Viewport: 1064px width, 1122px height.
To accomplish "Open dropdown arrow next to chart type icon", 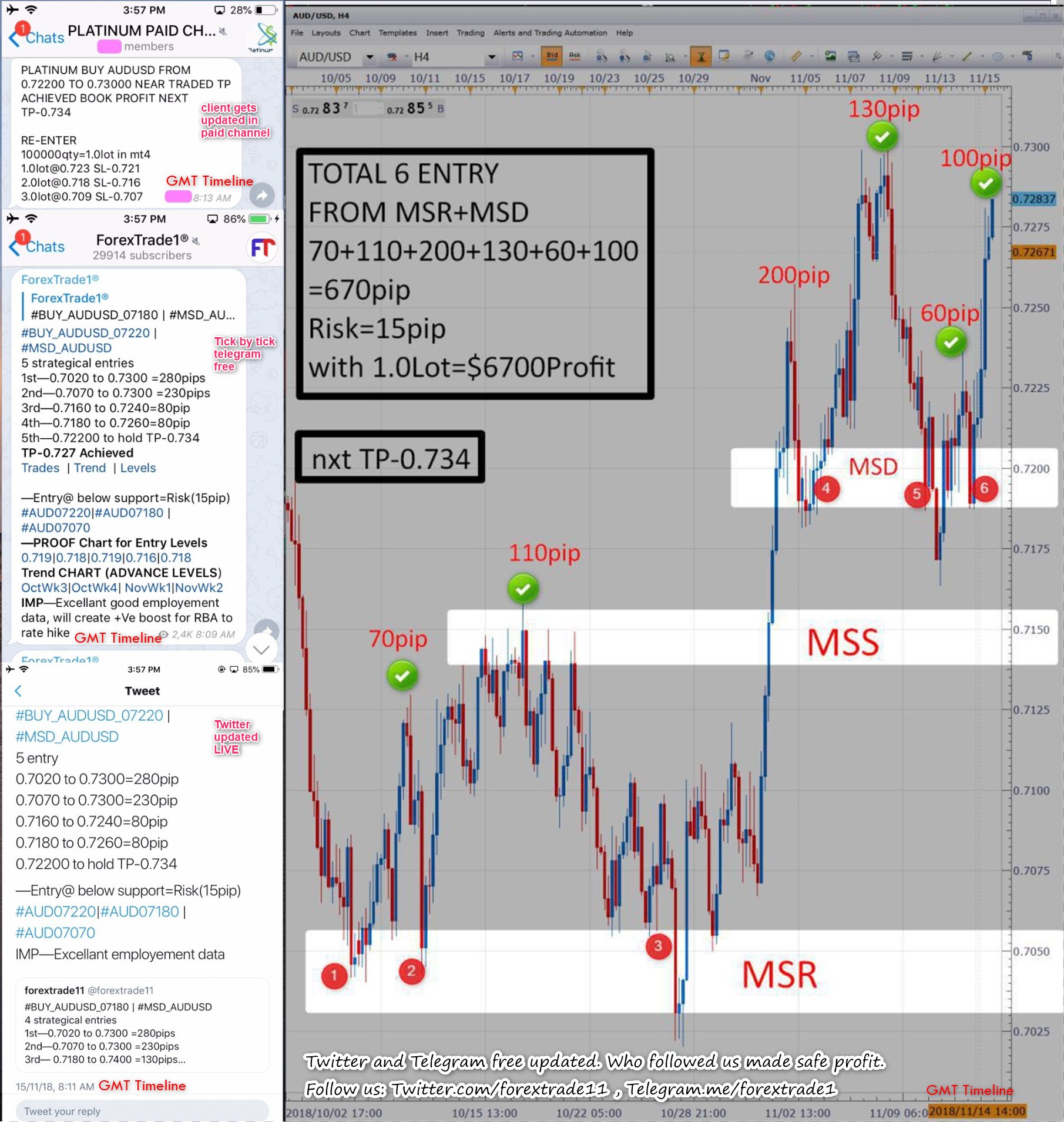I will pos(532,57).
